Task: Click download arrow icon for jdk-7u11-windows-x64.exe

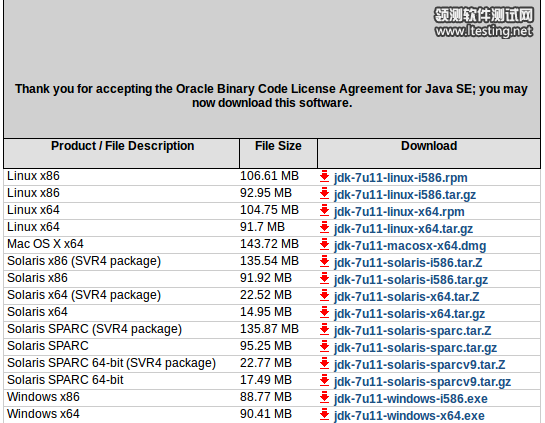Action: tap(324, 414)
